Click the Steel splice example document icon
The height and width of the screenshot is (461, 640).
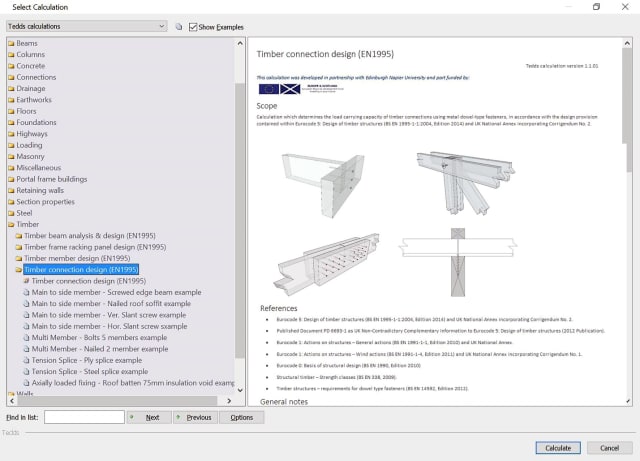[27, 372]
